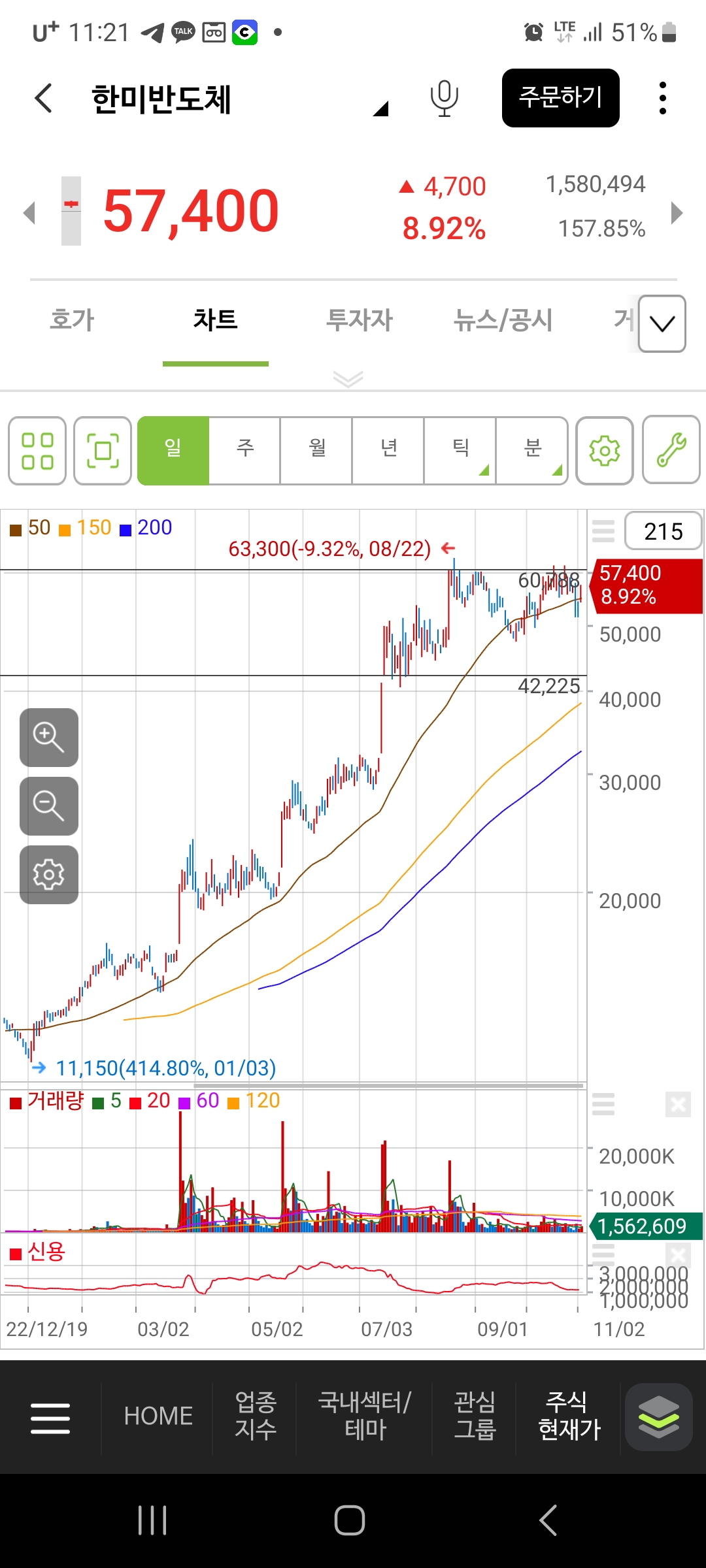Open Android recent apps button
The width and height of the screenshot is (706, 1568).
(153, 1520)
